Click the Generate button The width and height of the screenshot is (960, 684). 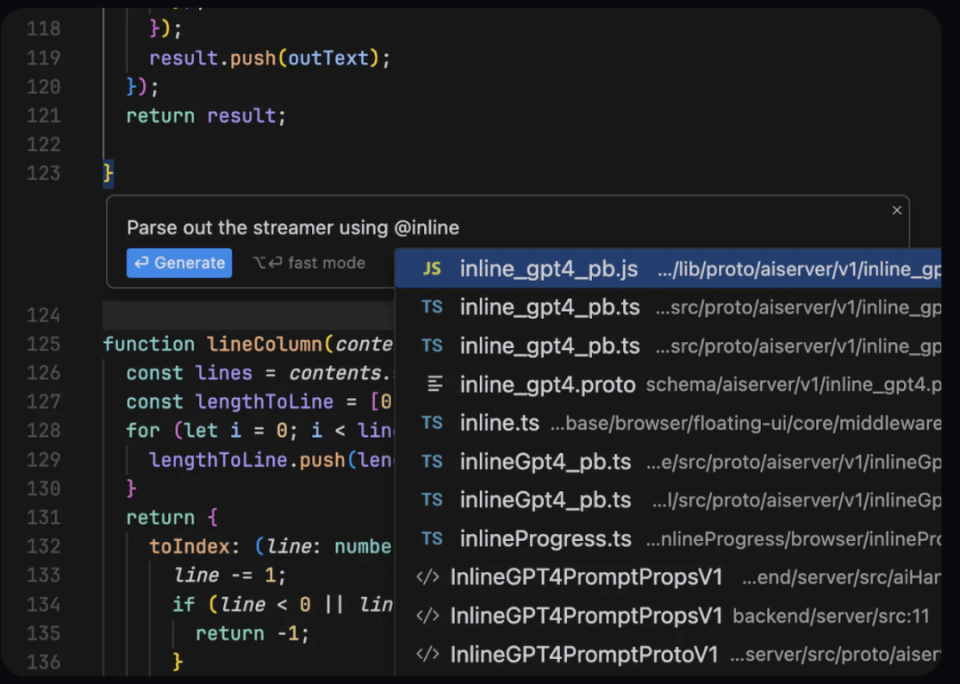(179, 263)
